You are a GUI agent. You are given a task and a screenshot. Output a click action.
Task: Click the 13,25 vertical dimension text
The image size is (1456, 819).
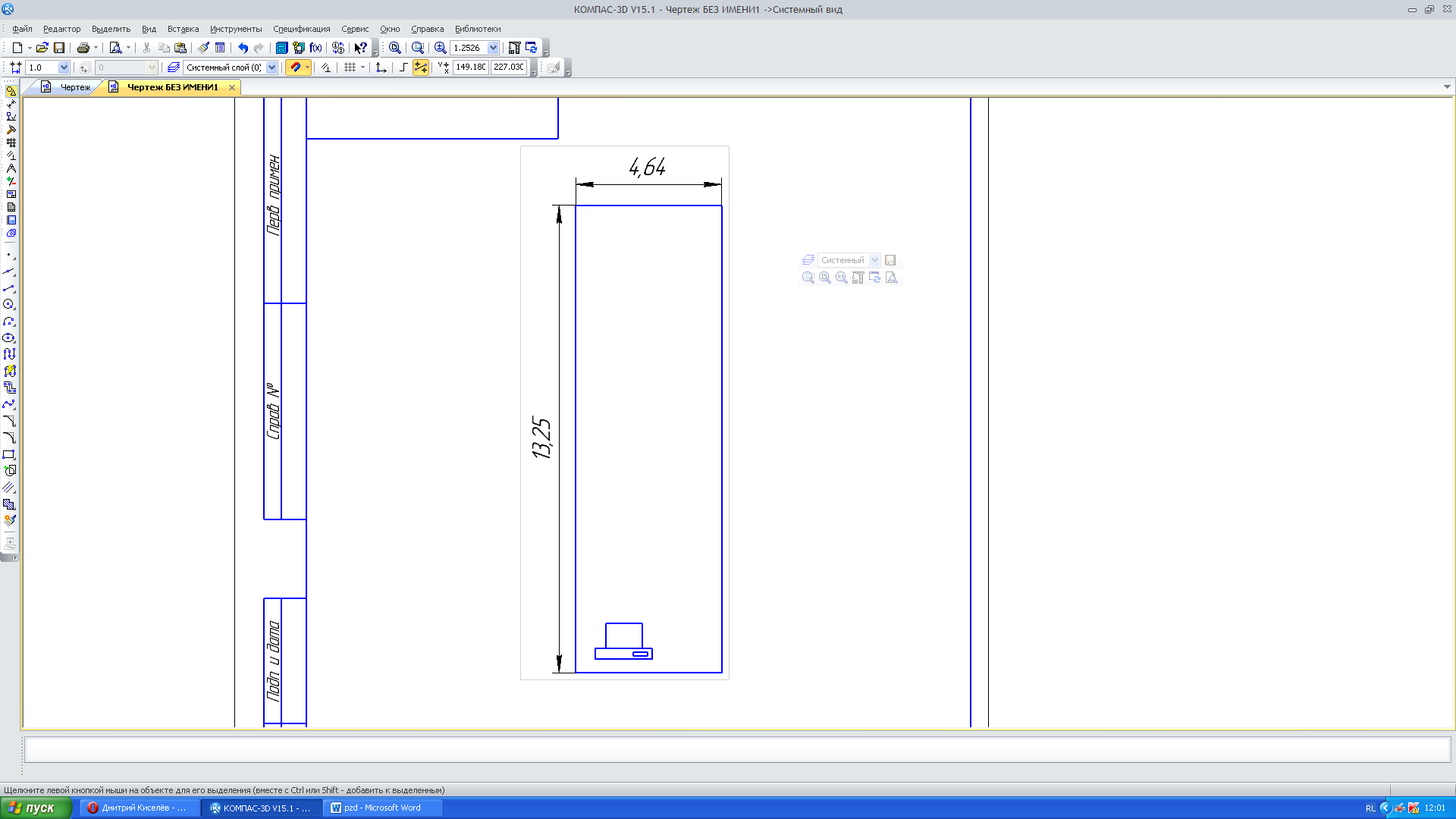click(541, 438)
